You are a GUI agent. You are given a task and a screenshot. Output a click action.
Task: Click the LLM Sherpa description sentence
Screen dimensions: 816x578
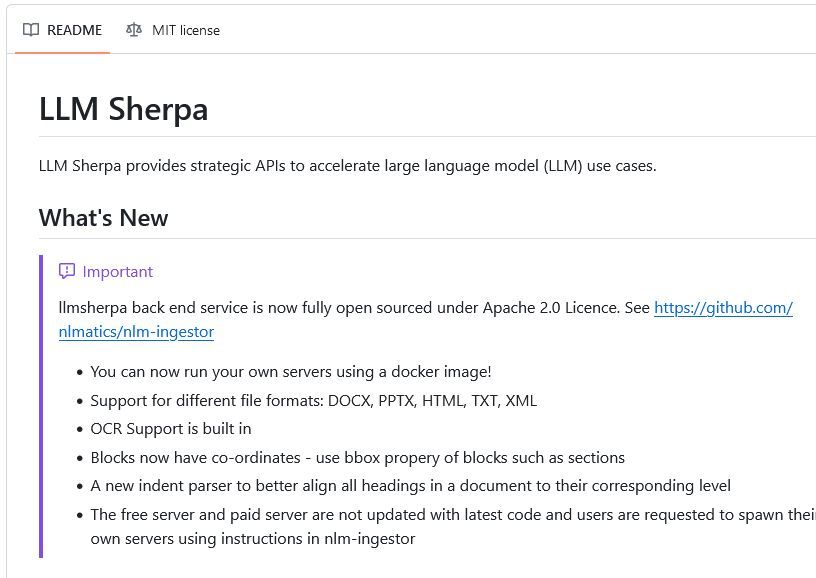[348, 165]
